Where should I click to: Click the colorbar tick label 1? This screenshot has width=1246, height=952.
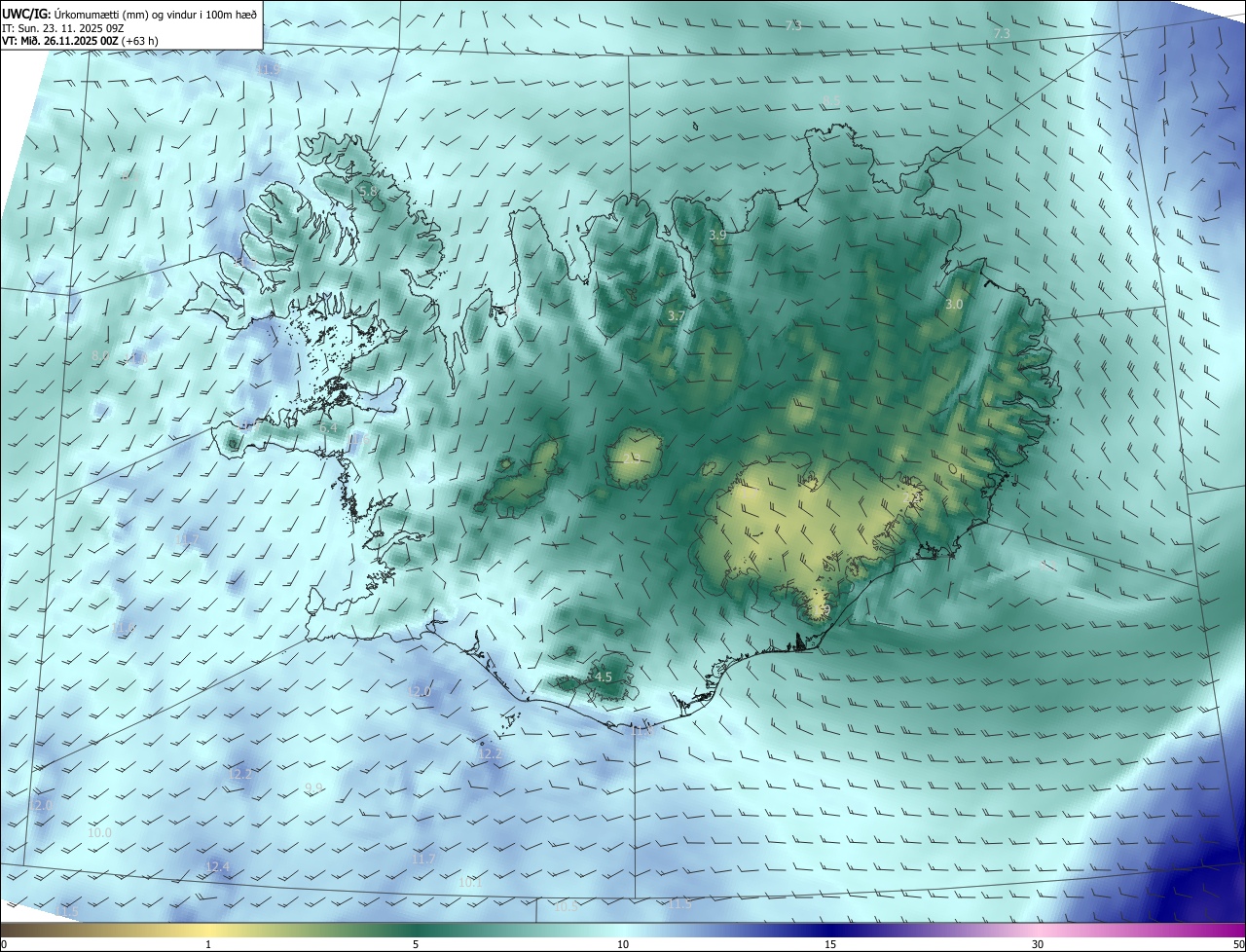pyautogui.click(x=208, y=944)
